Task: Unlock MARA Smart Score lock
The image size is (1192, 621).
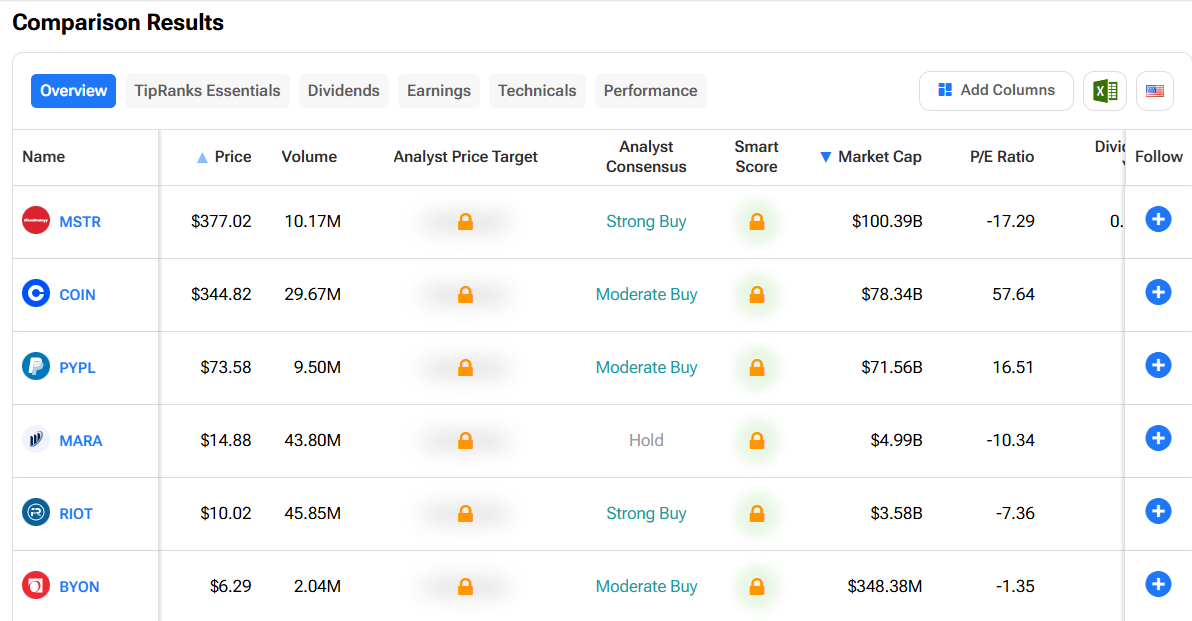Action: (756, 440)
